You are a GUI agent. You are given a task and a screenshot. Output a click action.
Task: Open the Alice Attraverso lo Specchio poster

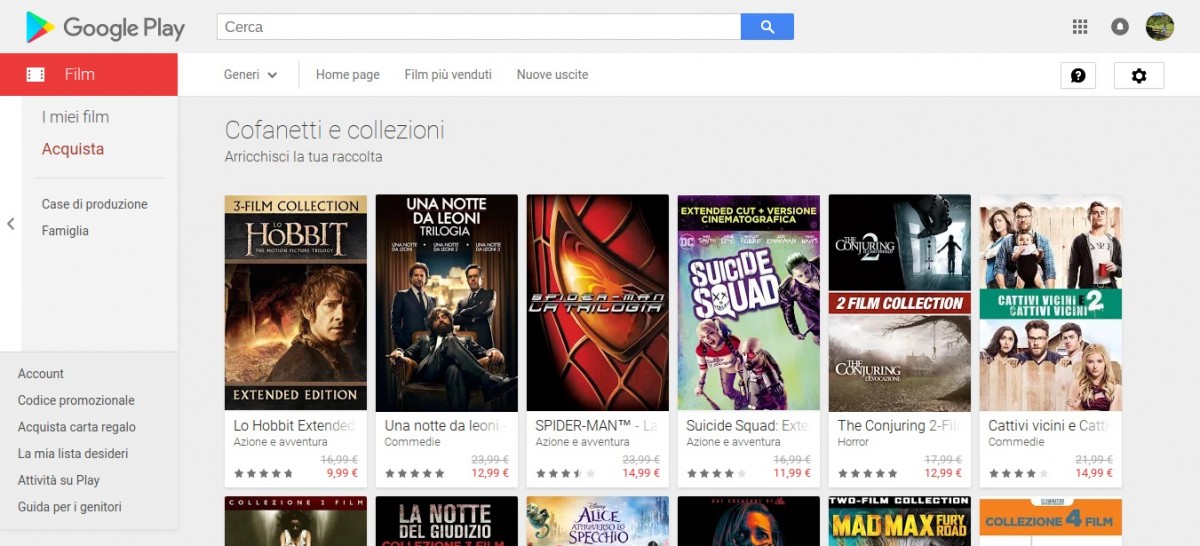[x=598, y=521]
